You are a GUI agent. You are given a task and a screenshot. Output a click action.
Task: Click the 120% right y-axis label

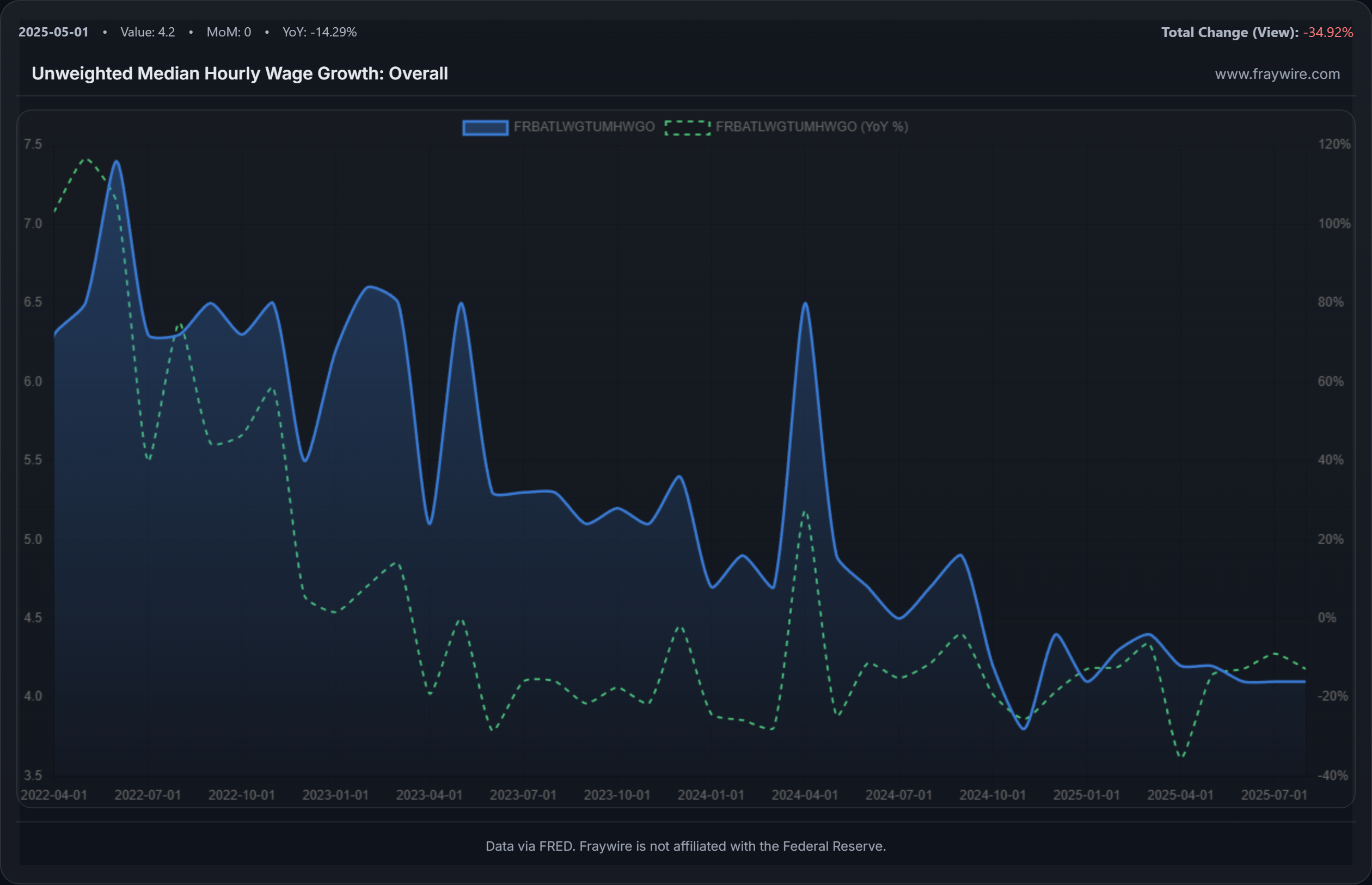pos(1334,144)
